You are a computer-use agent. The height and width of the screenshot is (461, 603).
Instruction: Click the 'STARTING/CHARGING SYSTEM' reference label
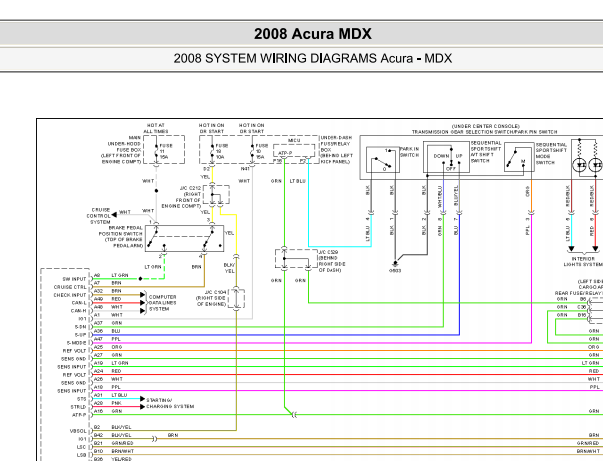tap(170, 403)
